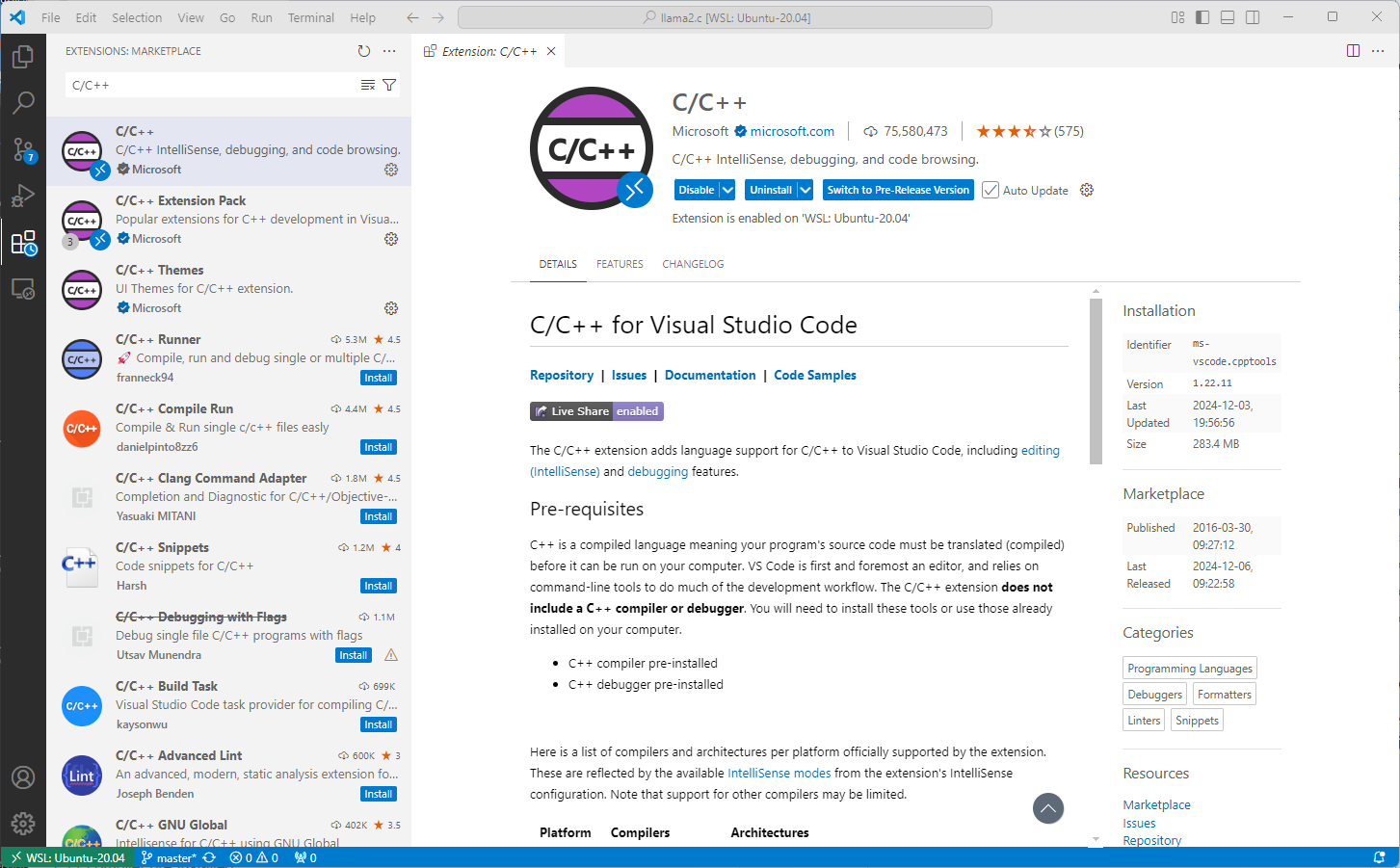Toggle bottom panel from title bar

point(1228,17)
